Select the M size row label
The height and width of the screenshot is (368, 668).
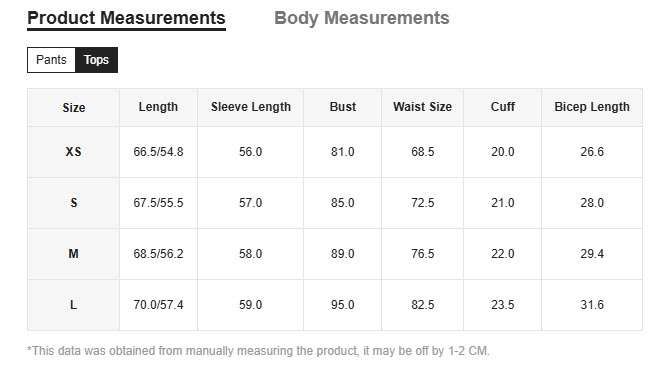[73, 254]
